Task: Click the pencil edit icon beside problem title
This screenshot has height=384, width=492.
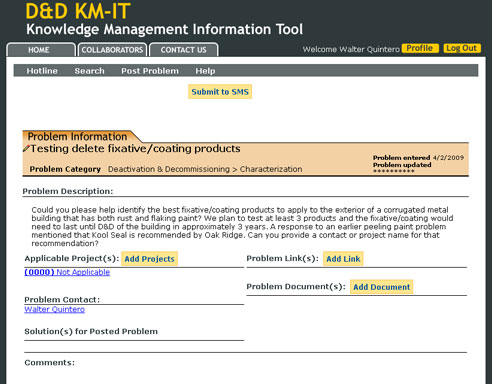Action: pyautogui.click(x=26, y=148)
